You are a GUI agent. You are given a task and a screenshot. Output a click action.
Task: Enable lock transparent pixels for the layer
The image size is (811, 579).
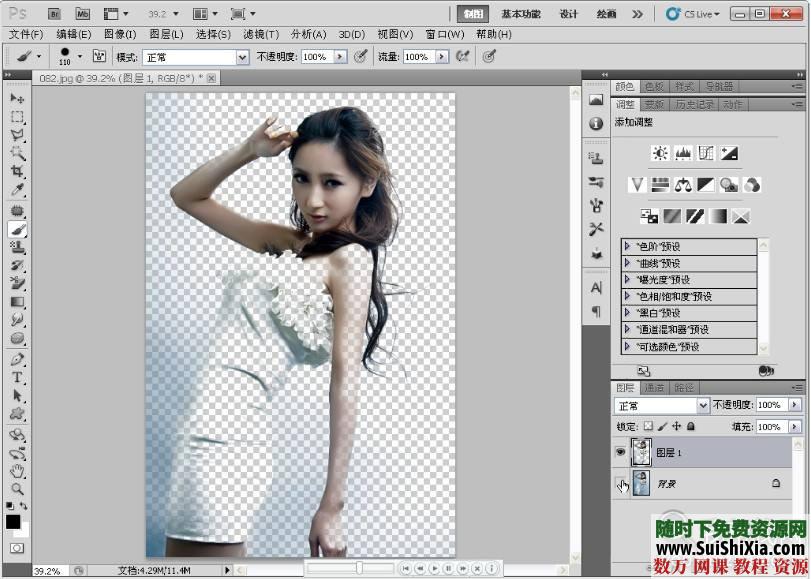647,427
